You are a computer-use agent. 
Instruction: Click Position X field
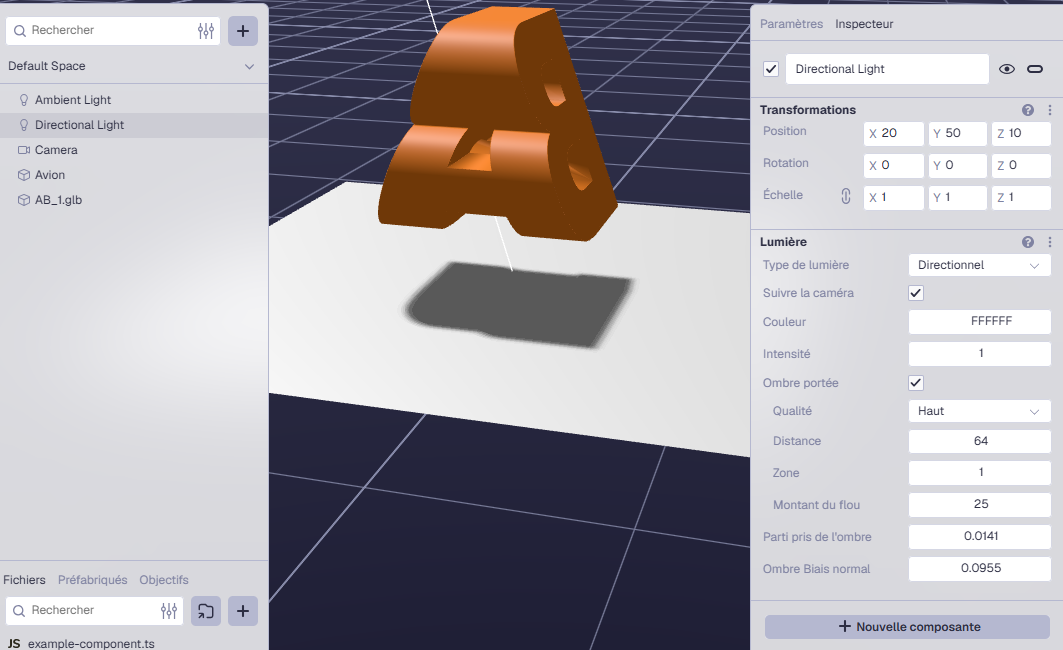tap(894, 134)
